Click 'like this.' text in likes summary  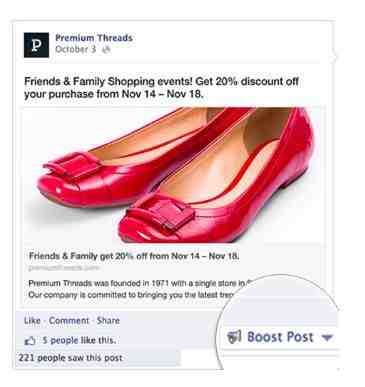click(98, 340)
